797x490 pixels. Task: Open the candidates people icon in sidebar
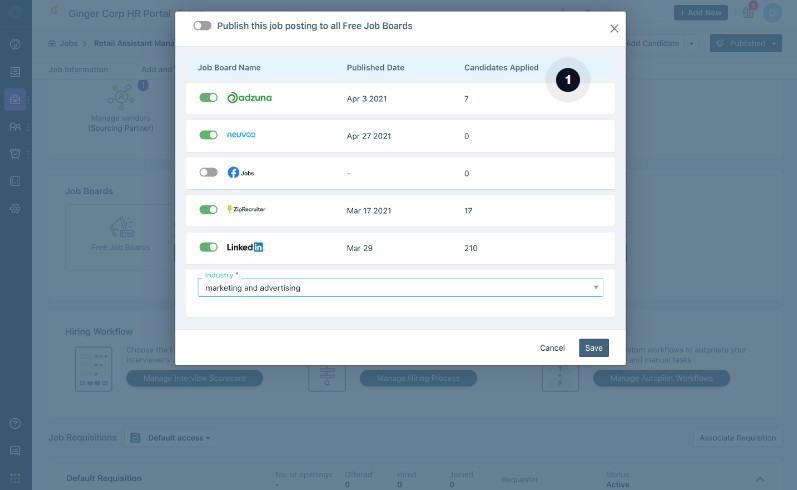(15, 127)
